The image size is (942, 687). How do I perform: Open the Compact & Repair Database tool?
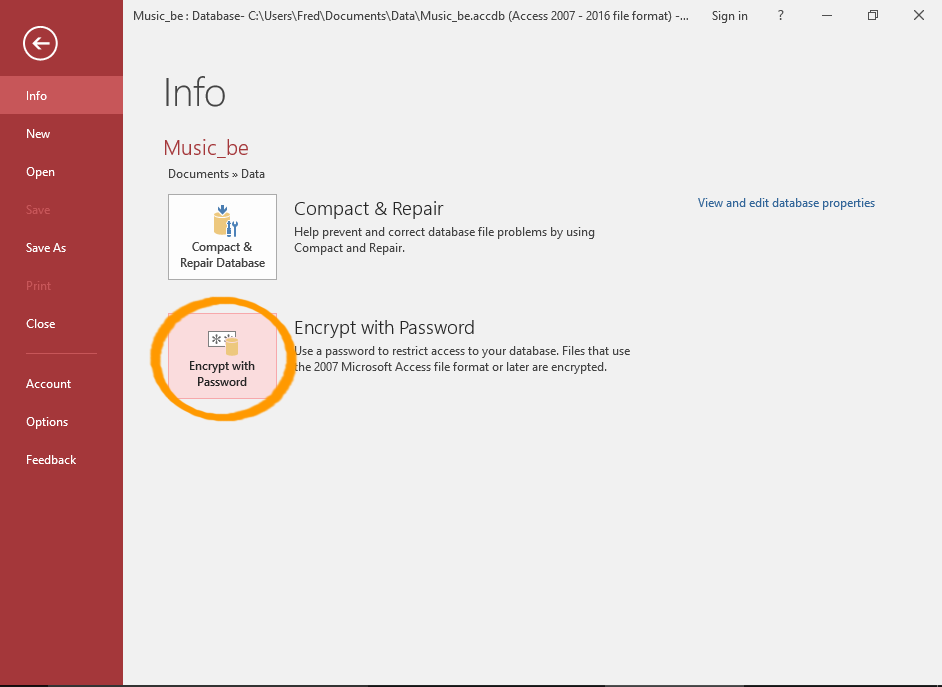pos(222,237)
